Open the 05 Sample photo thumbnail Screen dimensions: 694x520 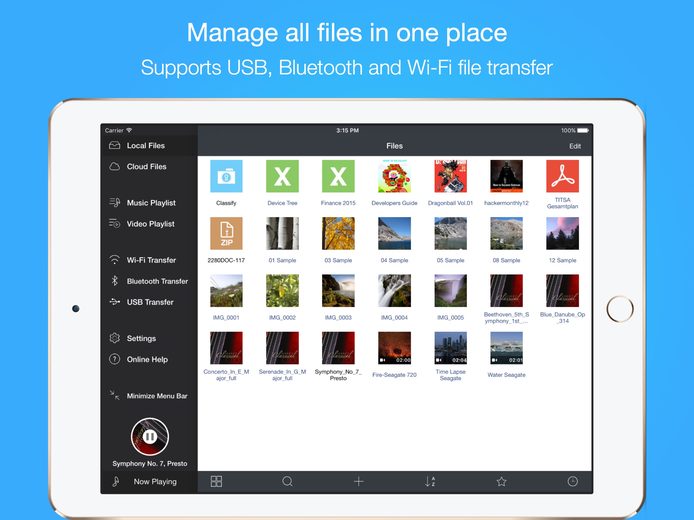451,233
